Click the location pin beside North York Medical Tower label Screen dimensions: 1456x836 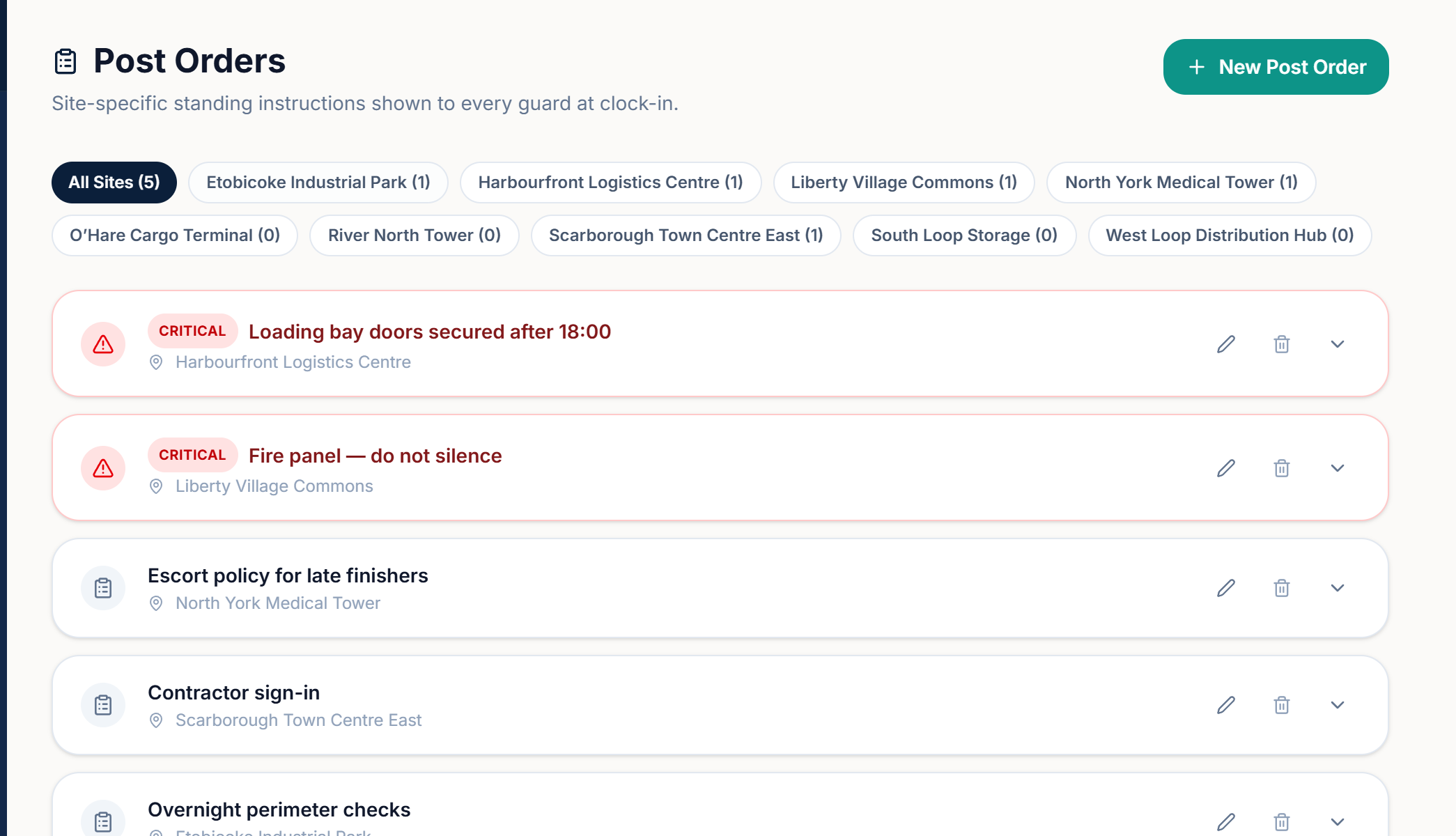(x=156, y=603)
